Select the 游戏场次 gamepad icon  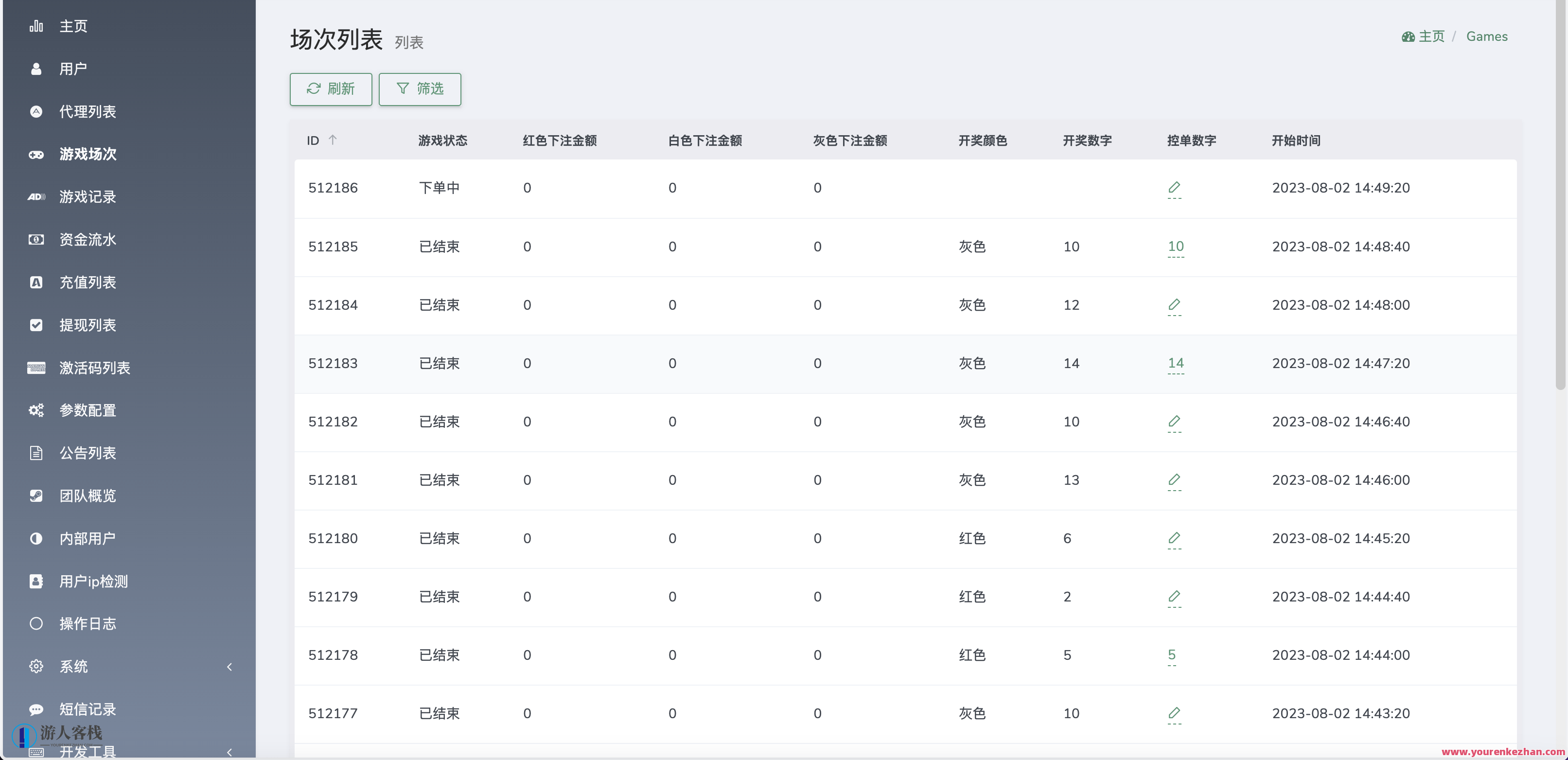36,154
